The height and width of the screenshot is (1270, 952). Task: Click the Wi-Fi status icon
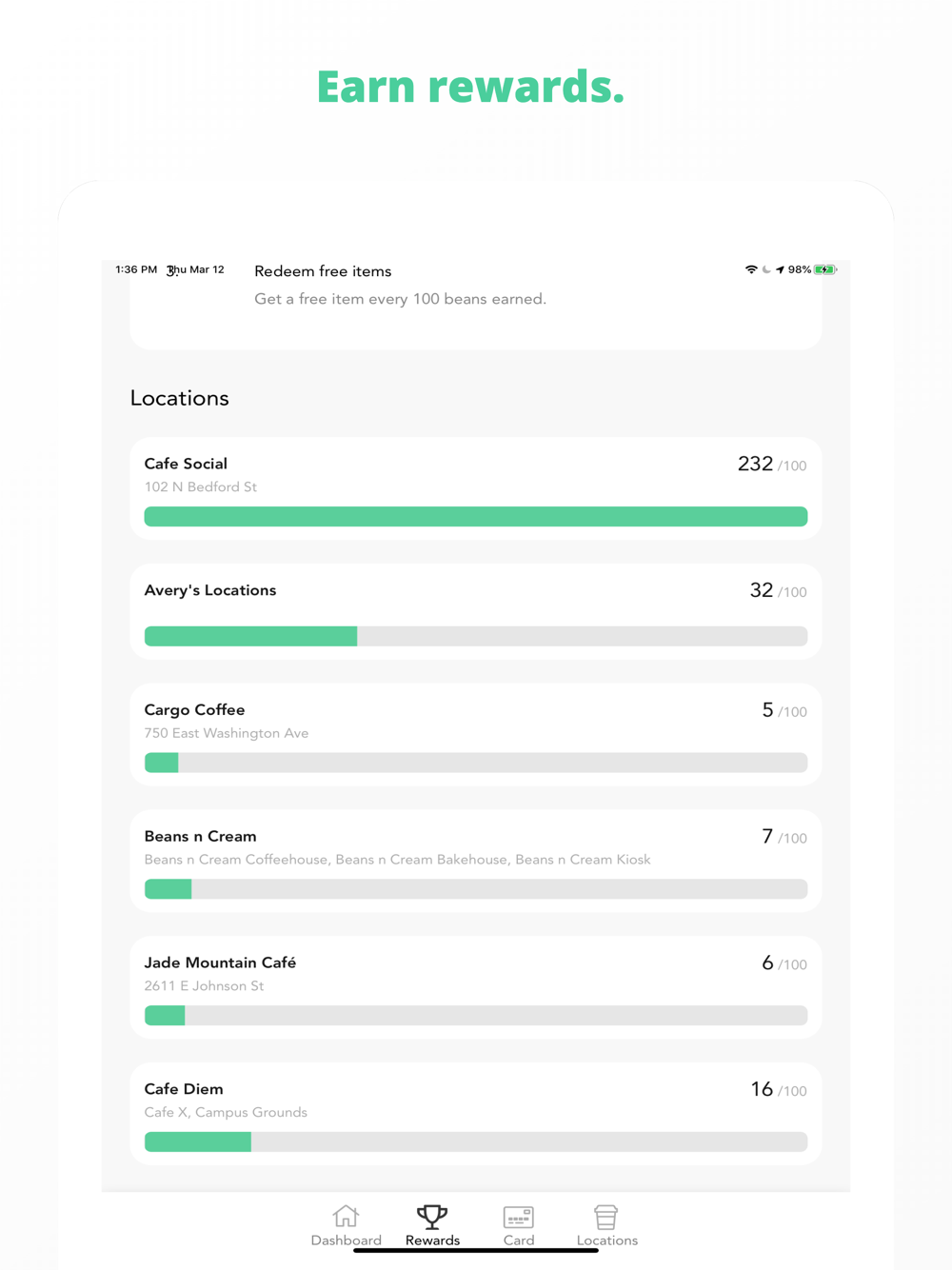tap(751, 270)
